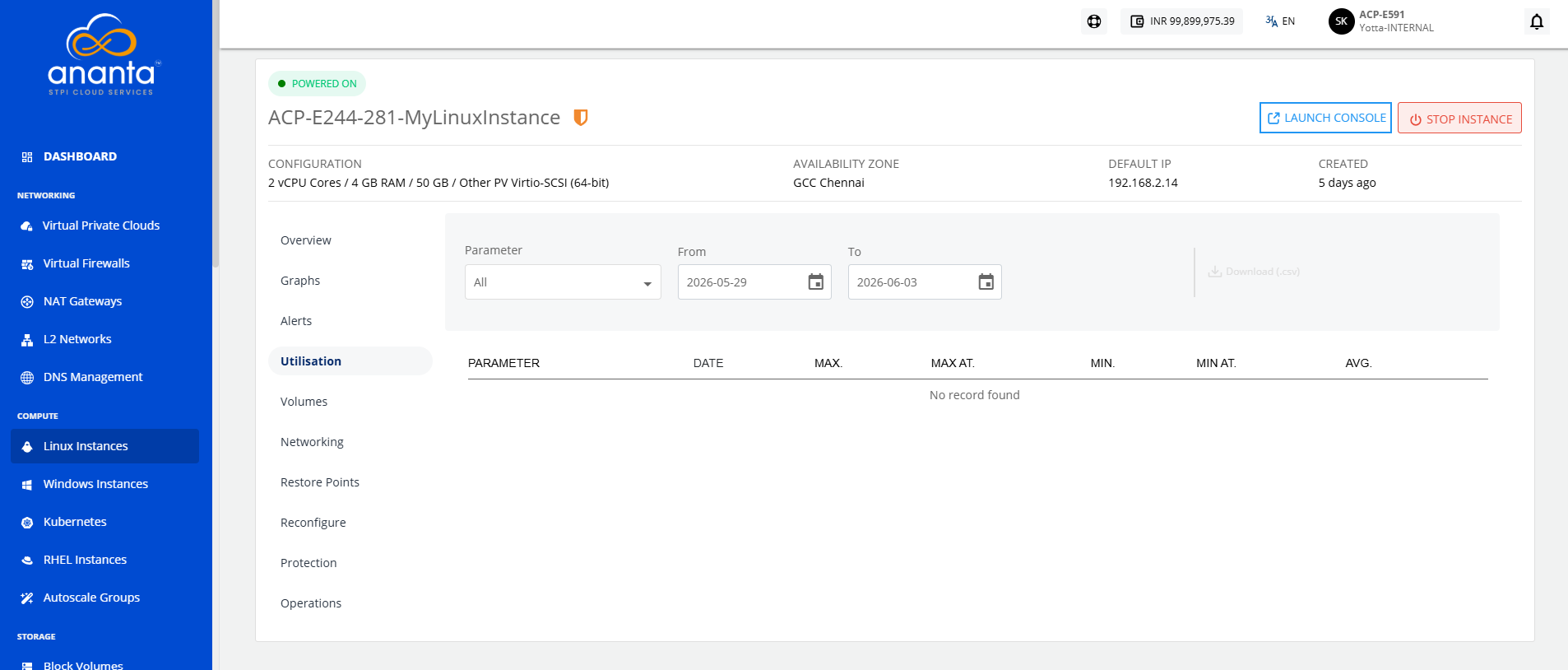Image resolution: width=1568 pixels, height=670 pixels.
Task: Click the wallet balance INR 99,899,975.39
Action: tap(1181, 21)
